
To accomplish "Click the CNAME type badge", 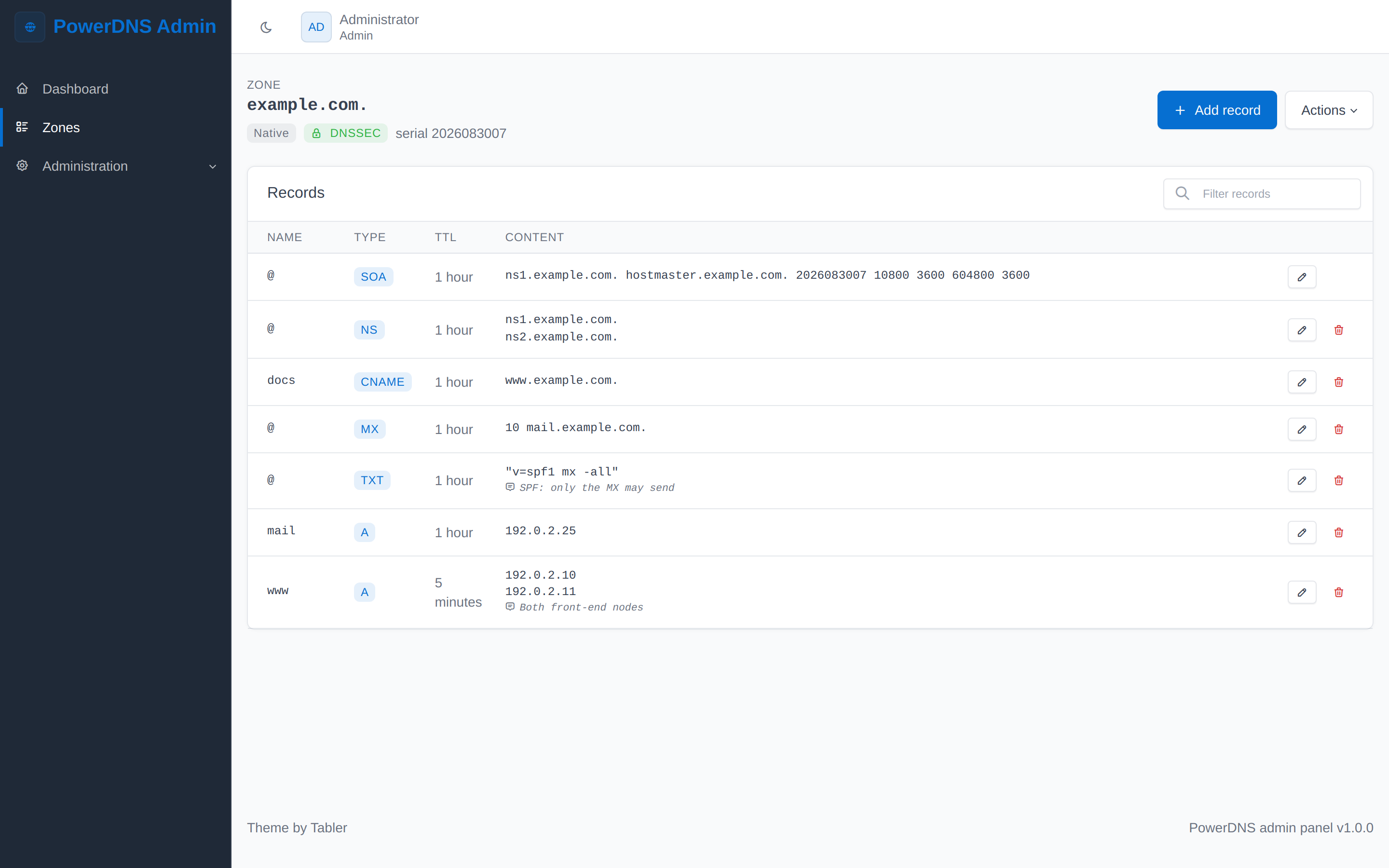I will click(382, 382).
